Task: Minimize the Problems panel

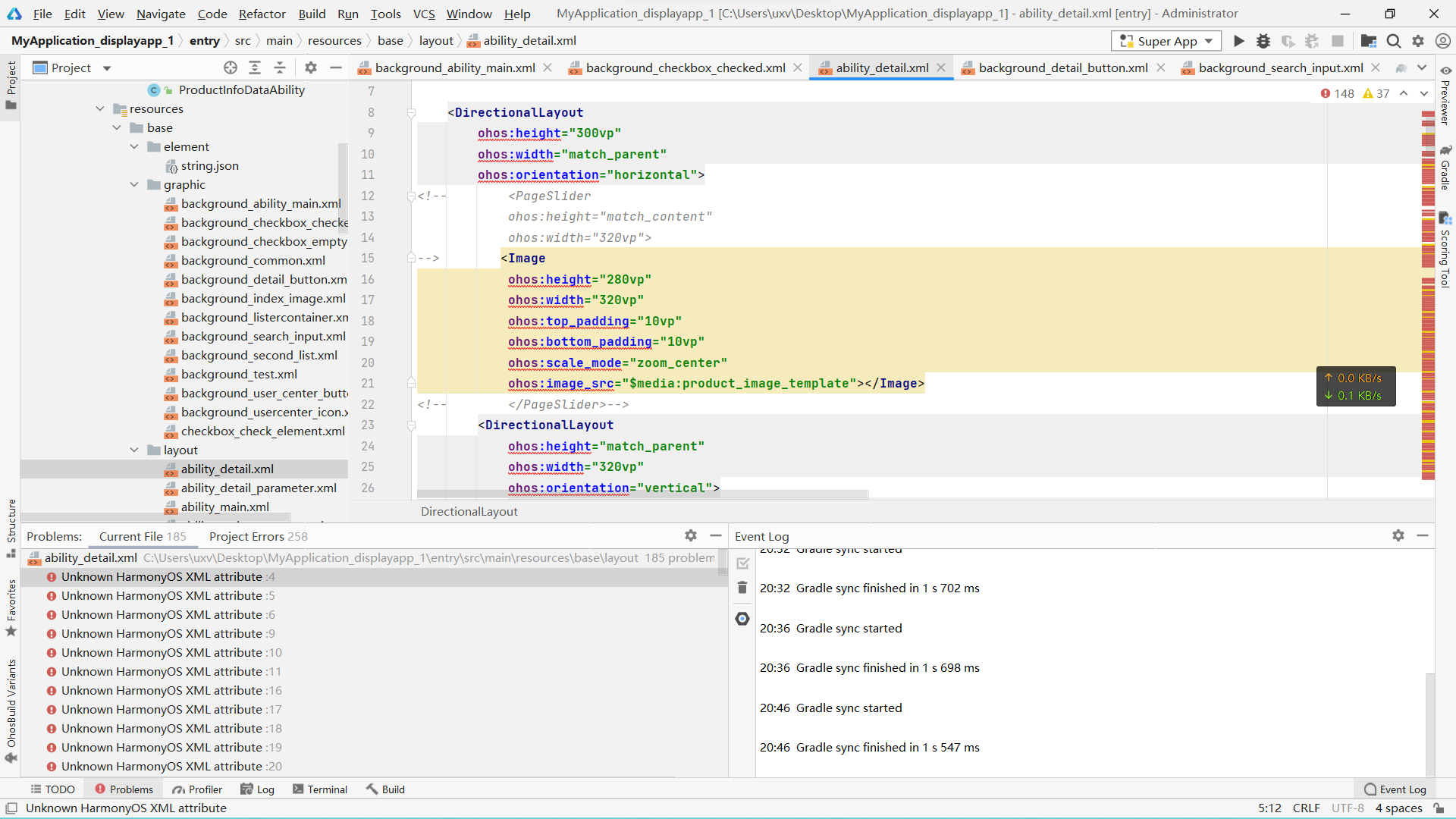Action: pyautogui.click(x=715, y=535)
